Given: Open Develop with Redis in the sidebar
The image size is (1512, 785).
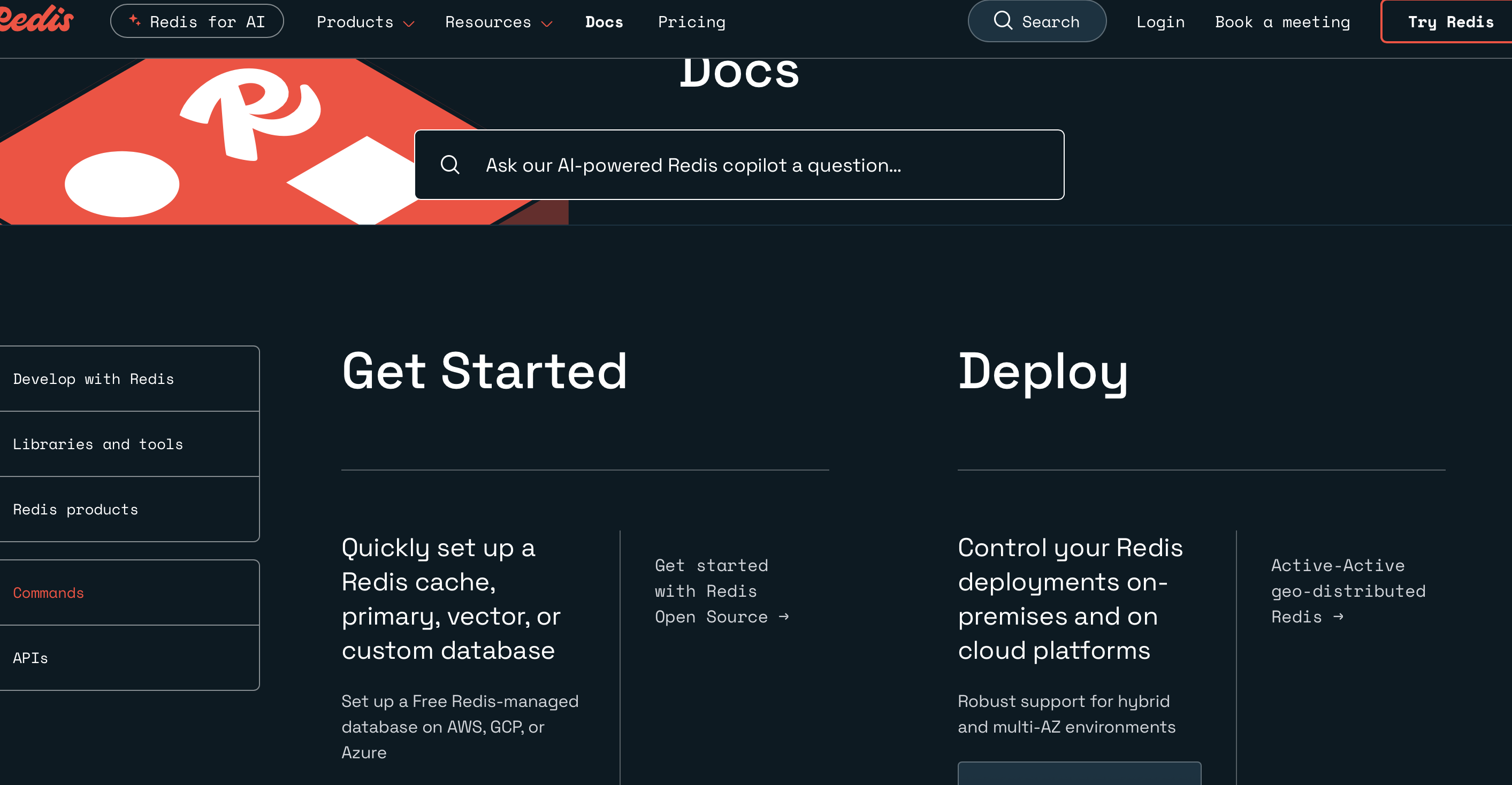Looking at the screenshot, I should point(94,379).
